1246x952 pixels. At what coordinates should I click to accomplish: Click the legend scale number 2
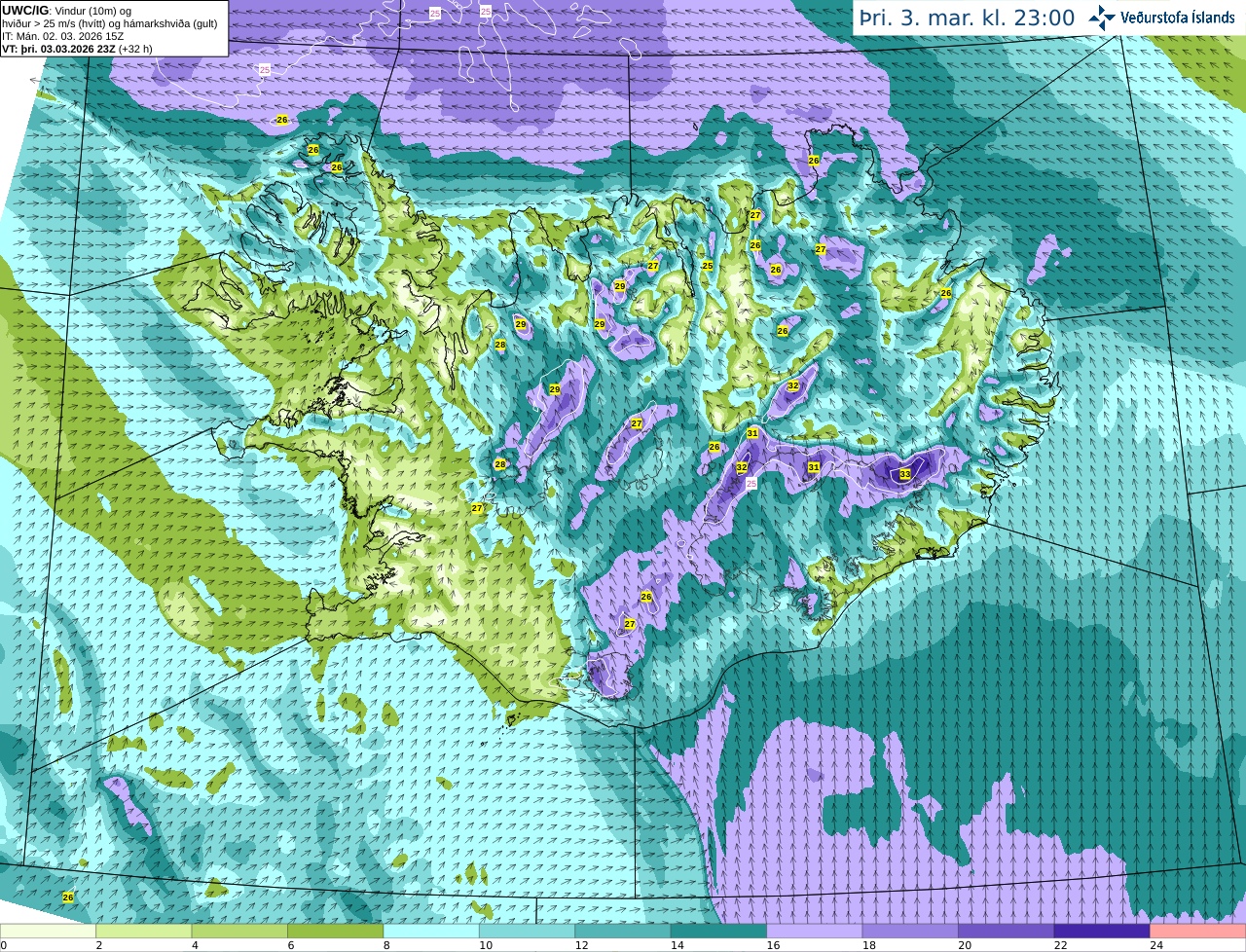99,945
